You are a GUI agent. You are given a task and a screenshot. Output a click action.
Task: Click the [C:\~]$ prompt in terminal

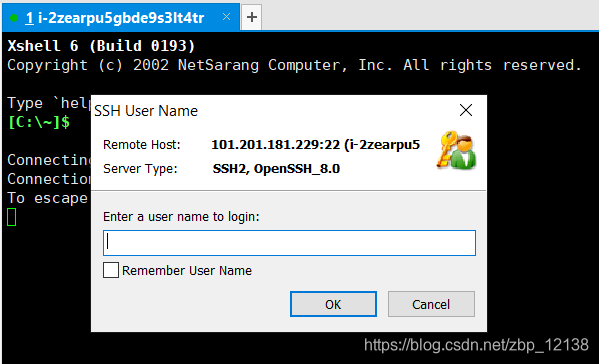(39, 123)
